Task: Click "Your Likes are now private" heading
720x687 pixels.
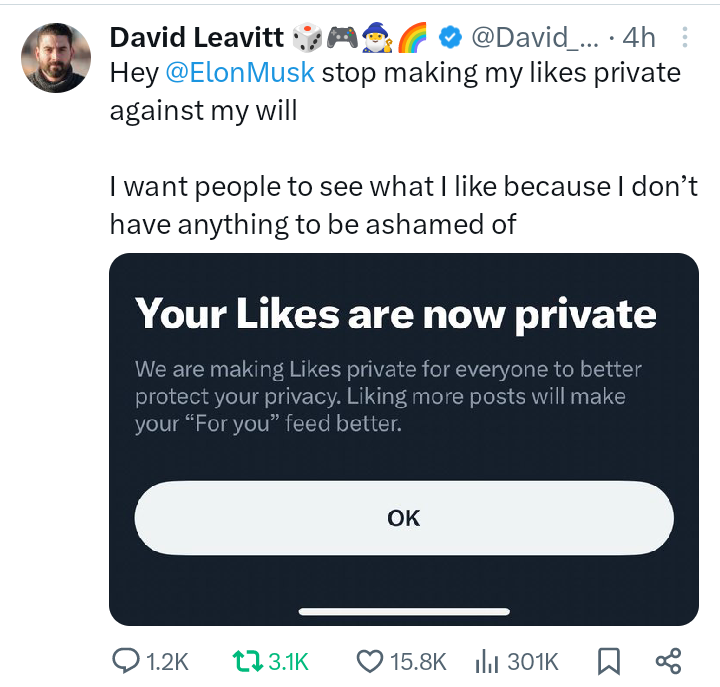Action: coord(396,314)
